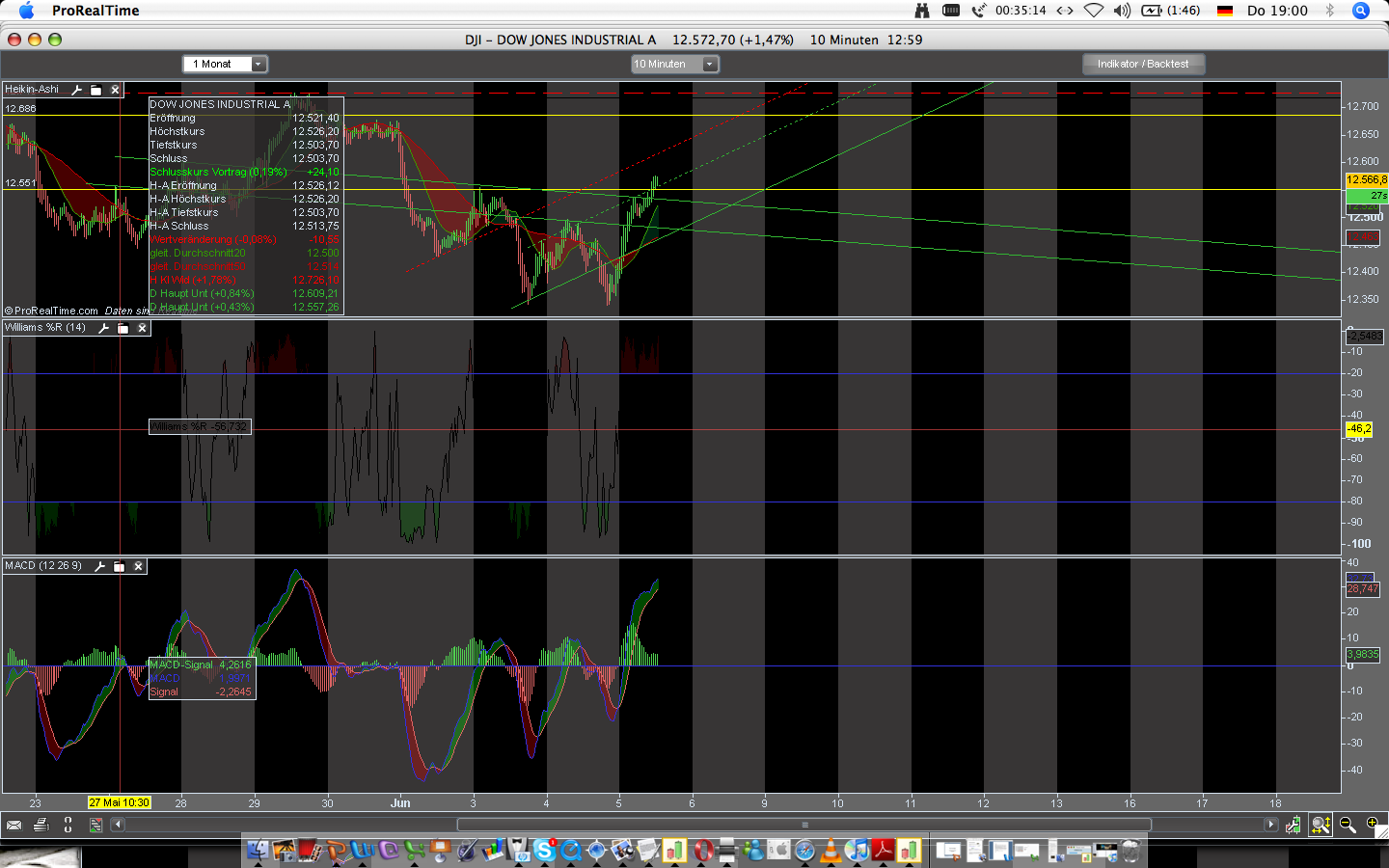Open Safari from the Dock
Image resolution: width=1389 pixels, height=868 pixels.
(805, 850)
